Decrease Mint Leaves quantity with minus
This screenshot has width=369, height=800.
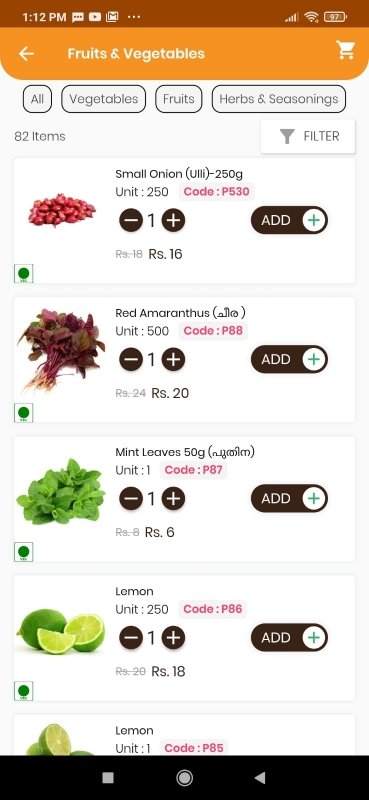(131, 499)
